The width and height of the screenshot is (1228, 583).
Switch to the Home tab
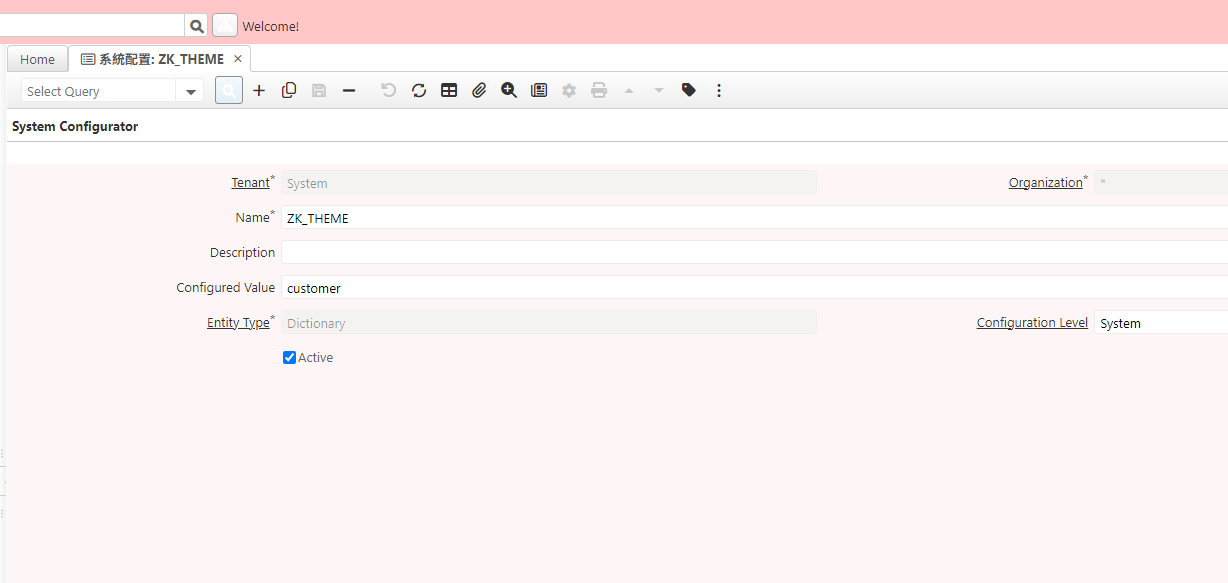(x=38, y=59)
